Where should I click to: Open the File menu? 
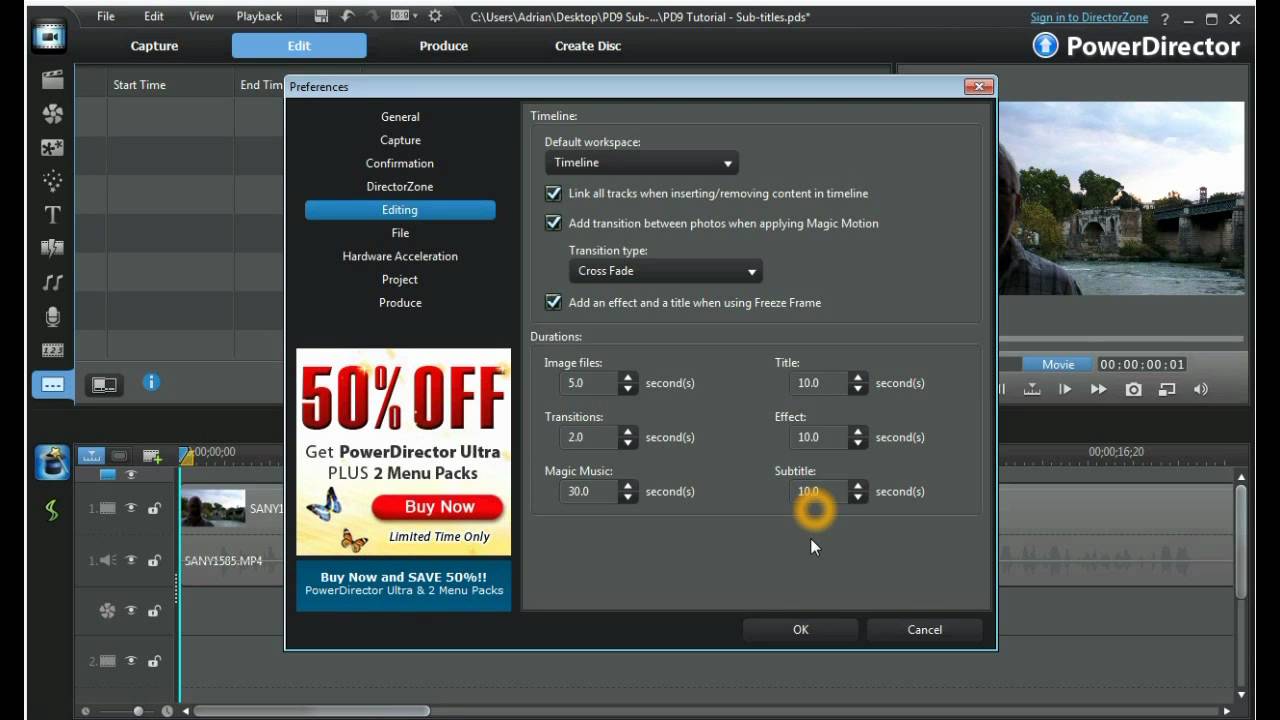(x=105, y=16)
